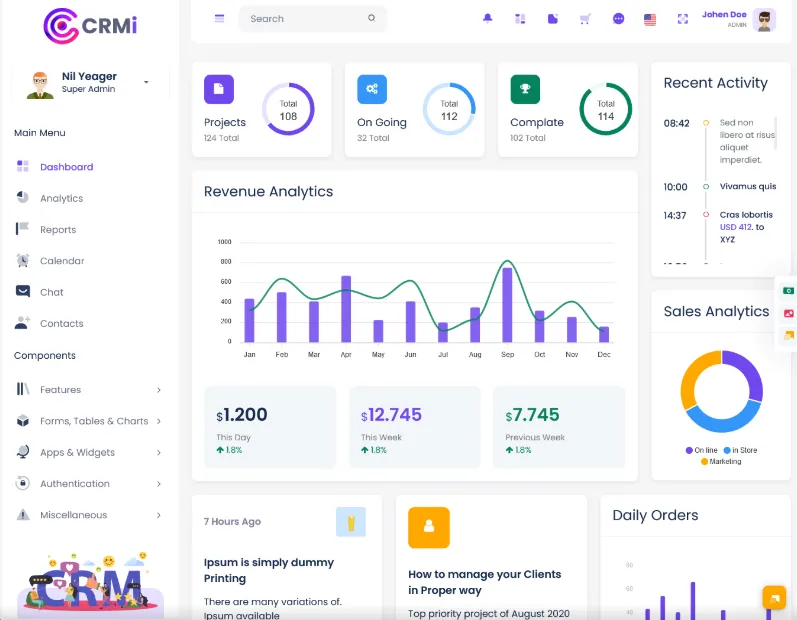Viewport: 797px width, 620px height.
Task: Click the chat bubble icon in top bar
Action: coord(618,19)
